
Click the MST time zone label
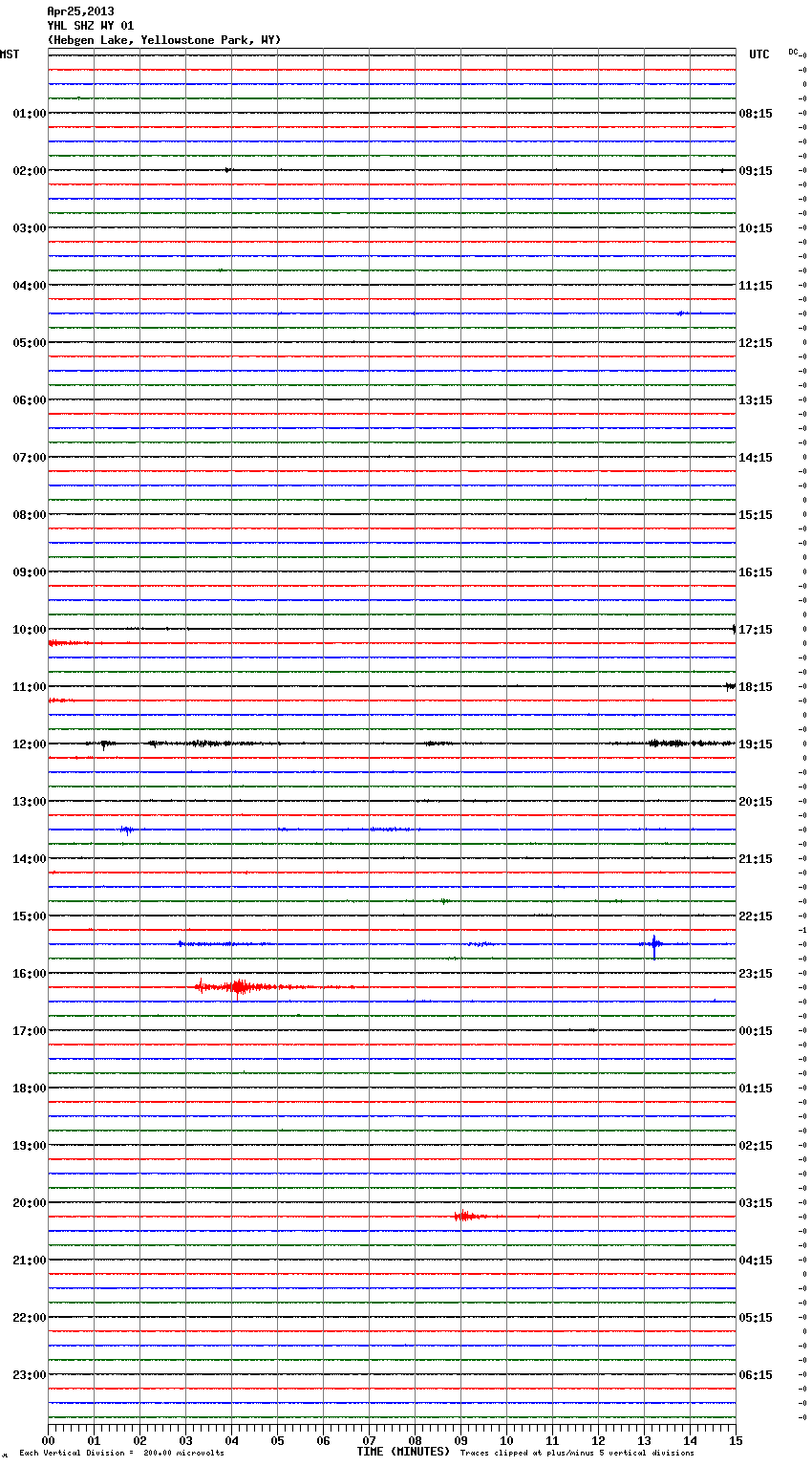[10, 54]
